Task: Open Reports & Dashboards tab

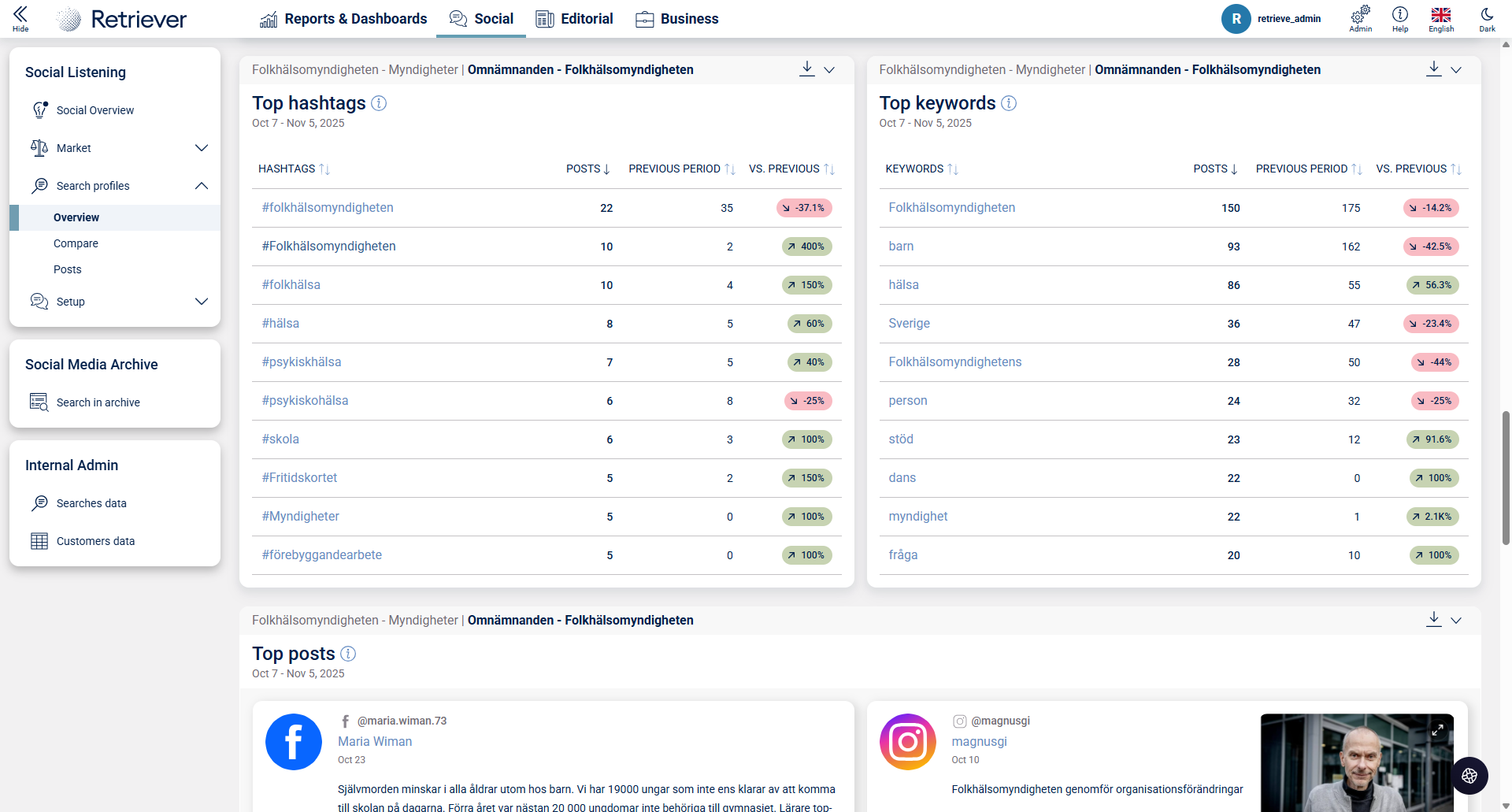Action: click(x=343, y=19)
